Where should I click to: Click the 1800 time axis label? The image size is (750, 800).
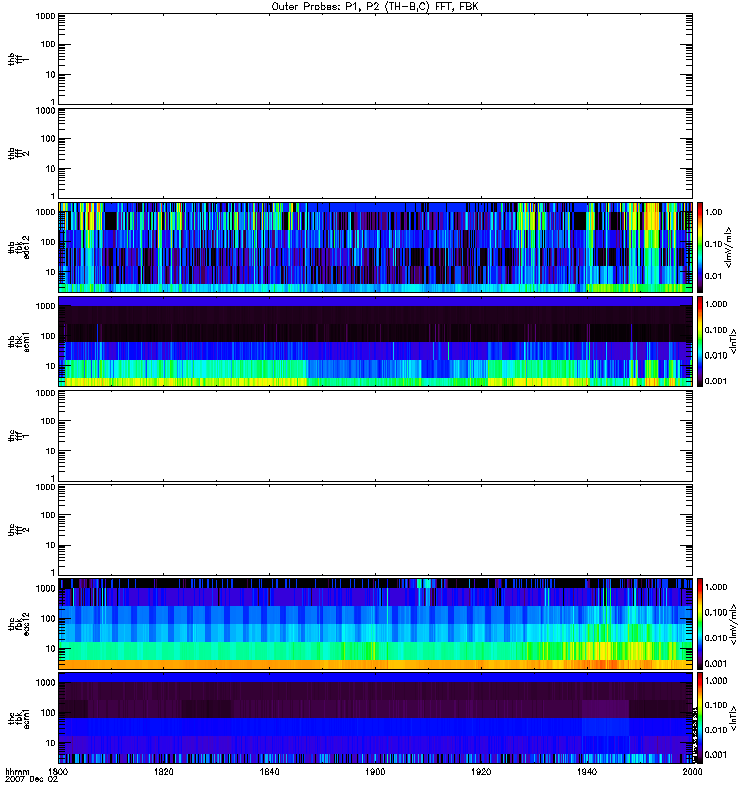[59, 773]
